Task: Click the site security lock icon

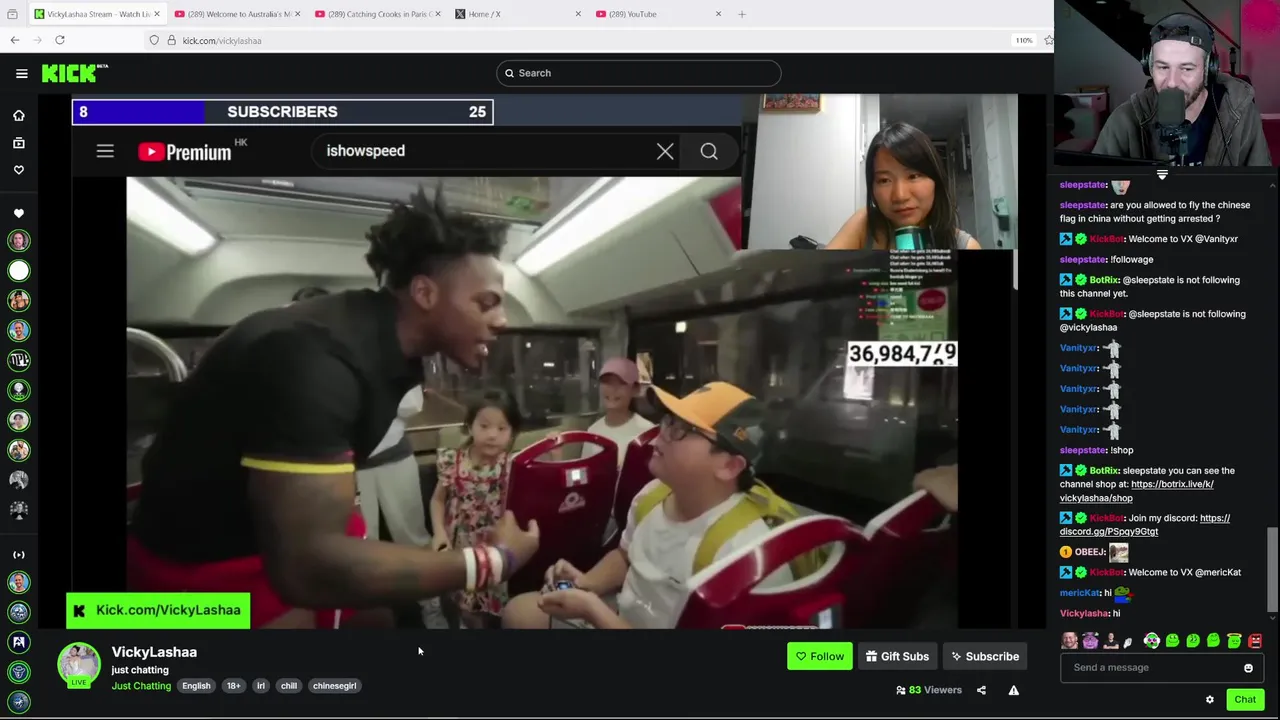Action: (x=171, y=40)
